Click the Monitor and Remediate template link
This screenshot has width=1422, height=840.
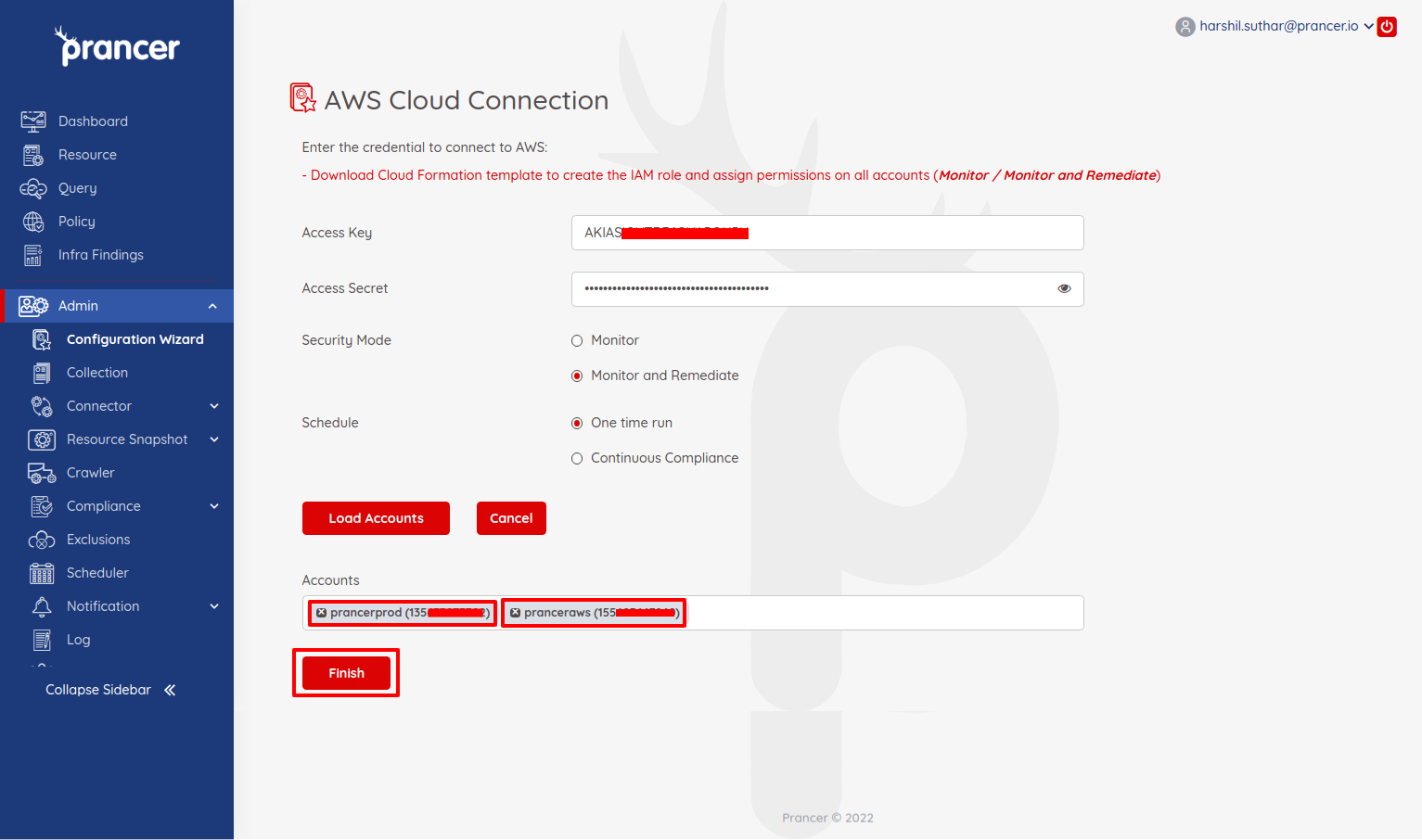click(x=1080, y=175)
